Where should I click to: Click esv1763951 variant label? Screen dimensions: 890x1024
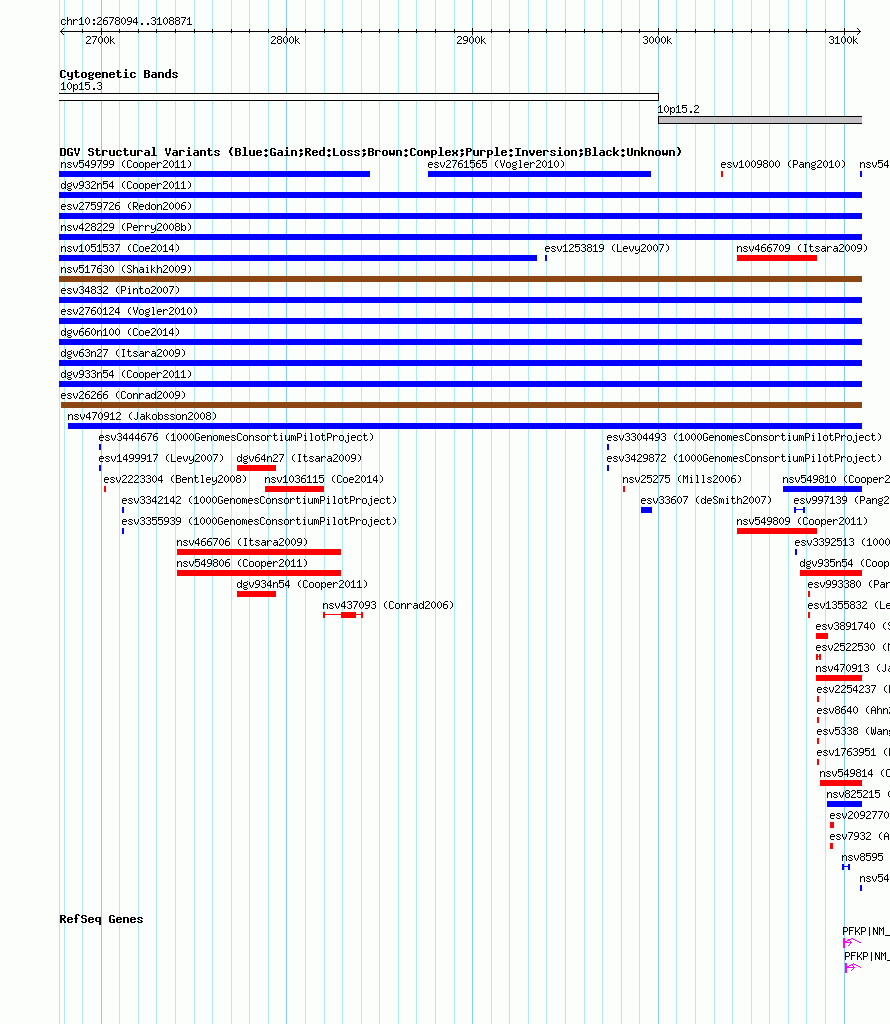pos(853,752)
